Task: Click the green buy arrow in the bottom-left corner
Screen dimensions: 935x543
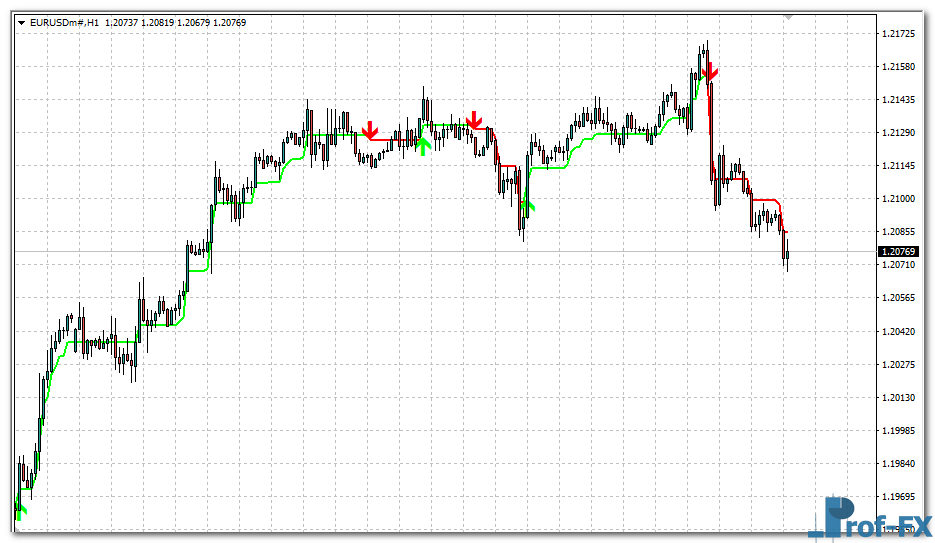Action: 20,511
